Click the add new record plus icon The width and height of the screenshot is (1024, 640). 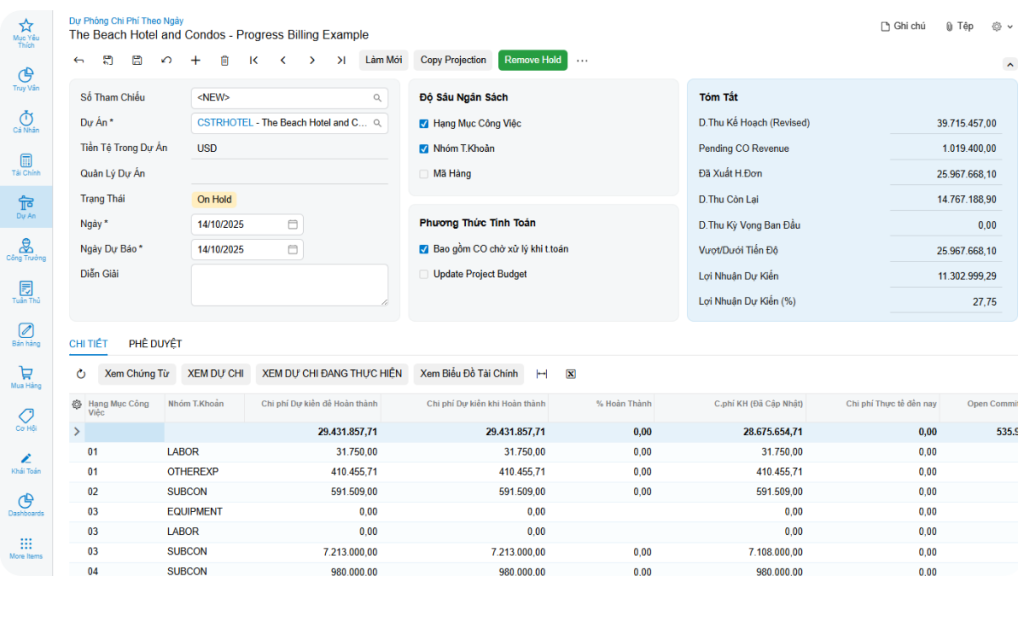coord(195,60)
